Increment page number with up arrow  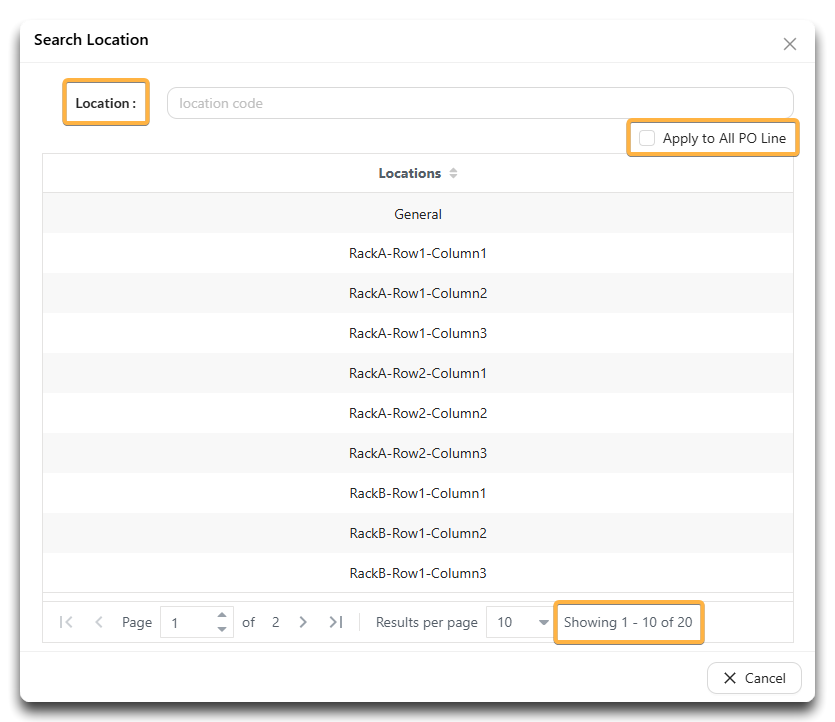[x=222, y=615]
